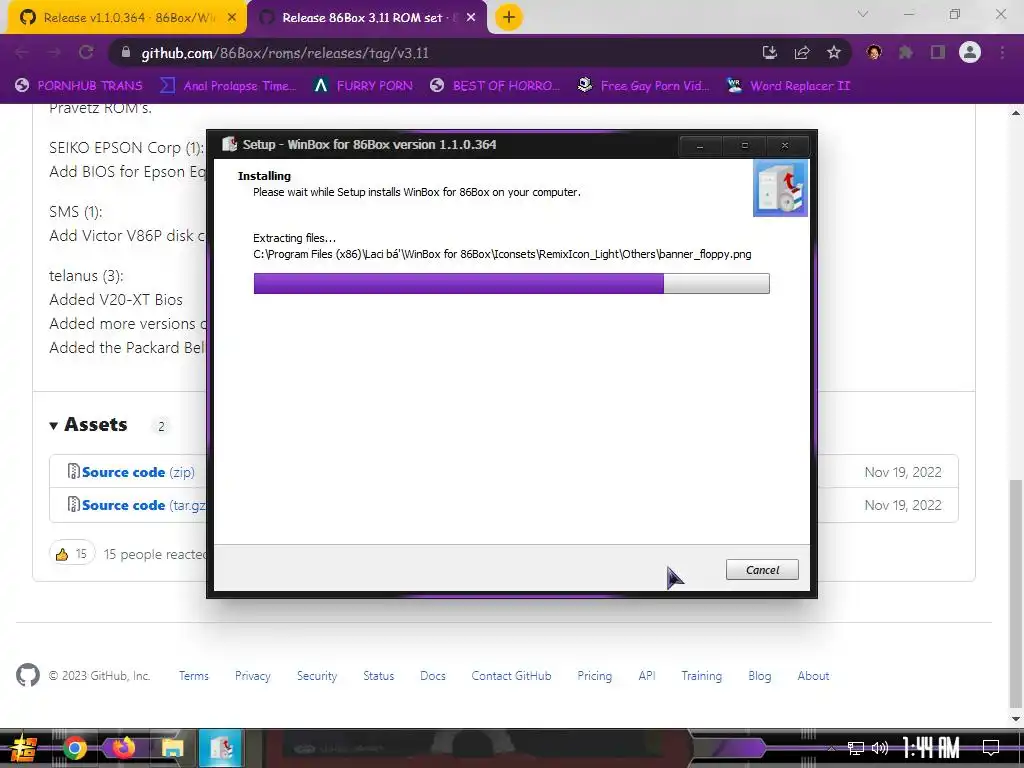Open a new browser tab
1024x768 pixels.
[x=509, y=18]
